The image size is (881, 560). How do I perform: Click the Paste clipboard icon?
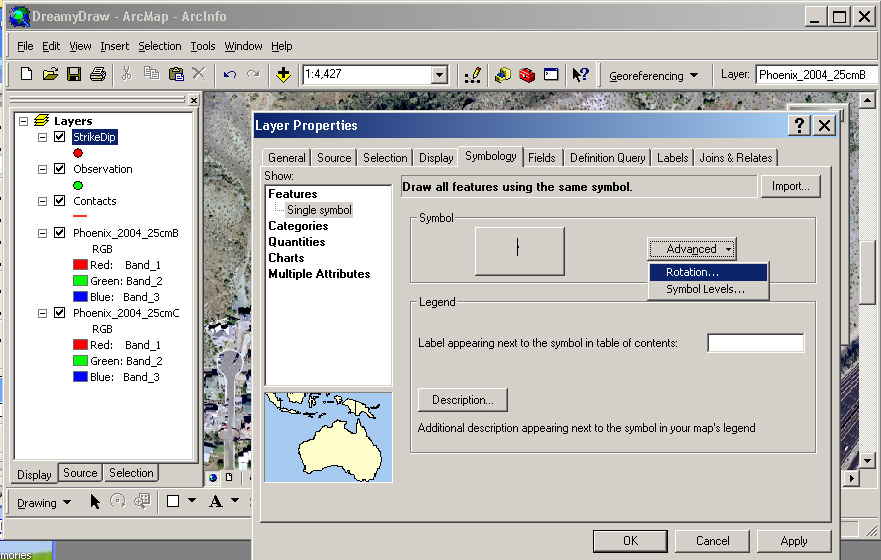tap(176, 74)
